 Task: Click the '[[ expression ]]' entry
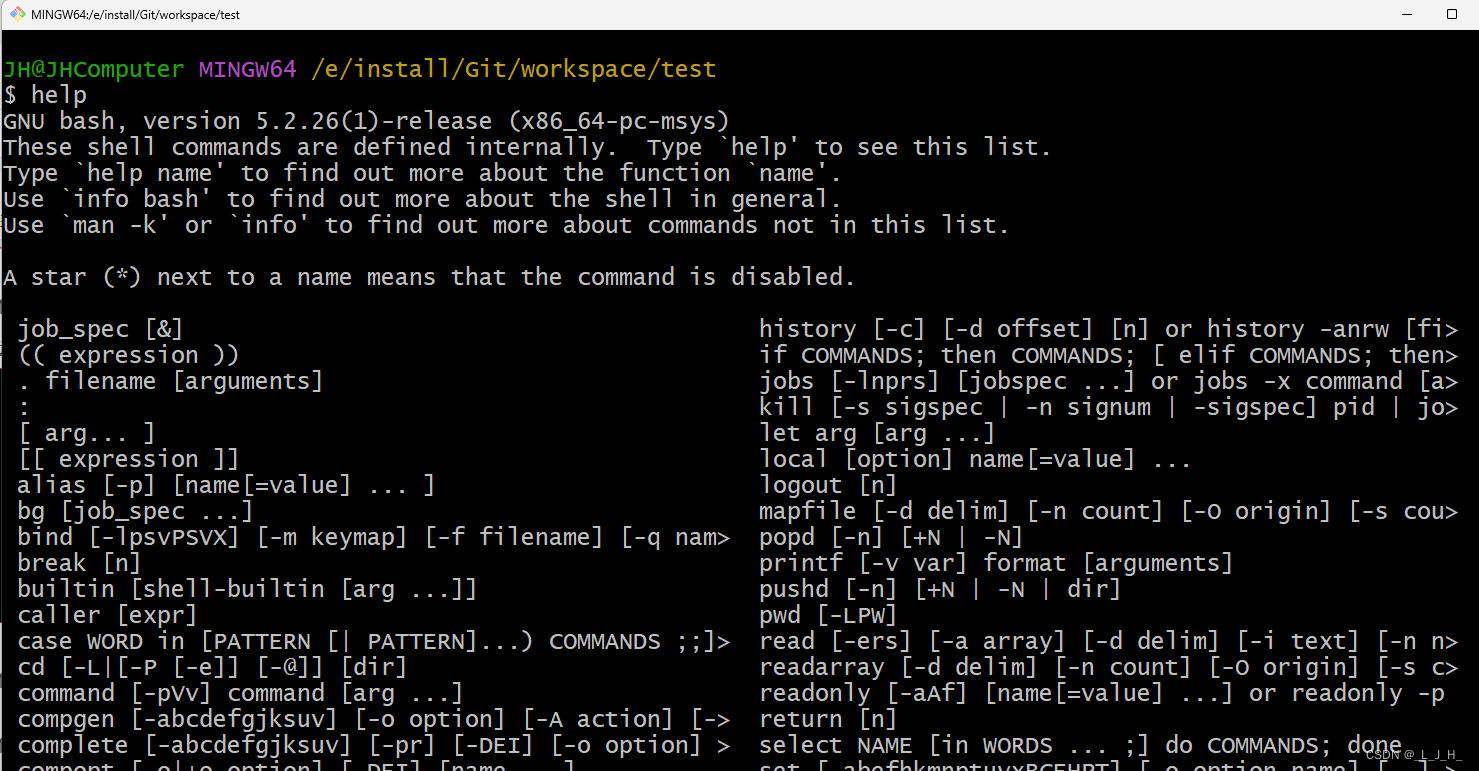(x=128, y=459)
